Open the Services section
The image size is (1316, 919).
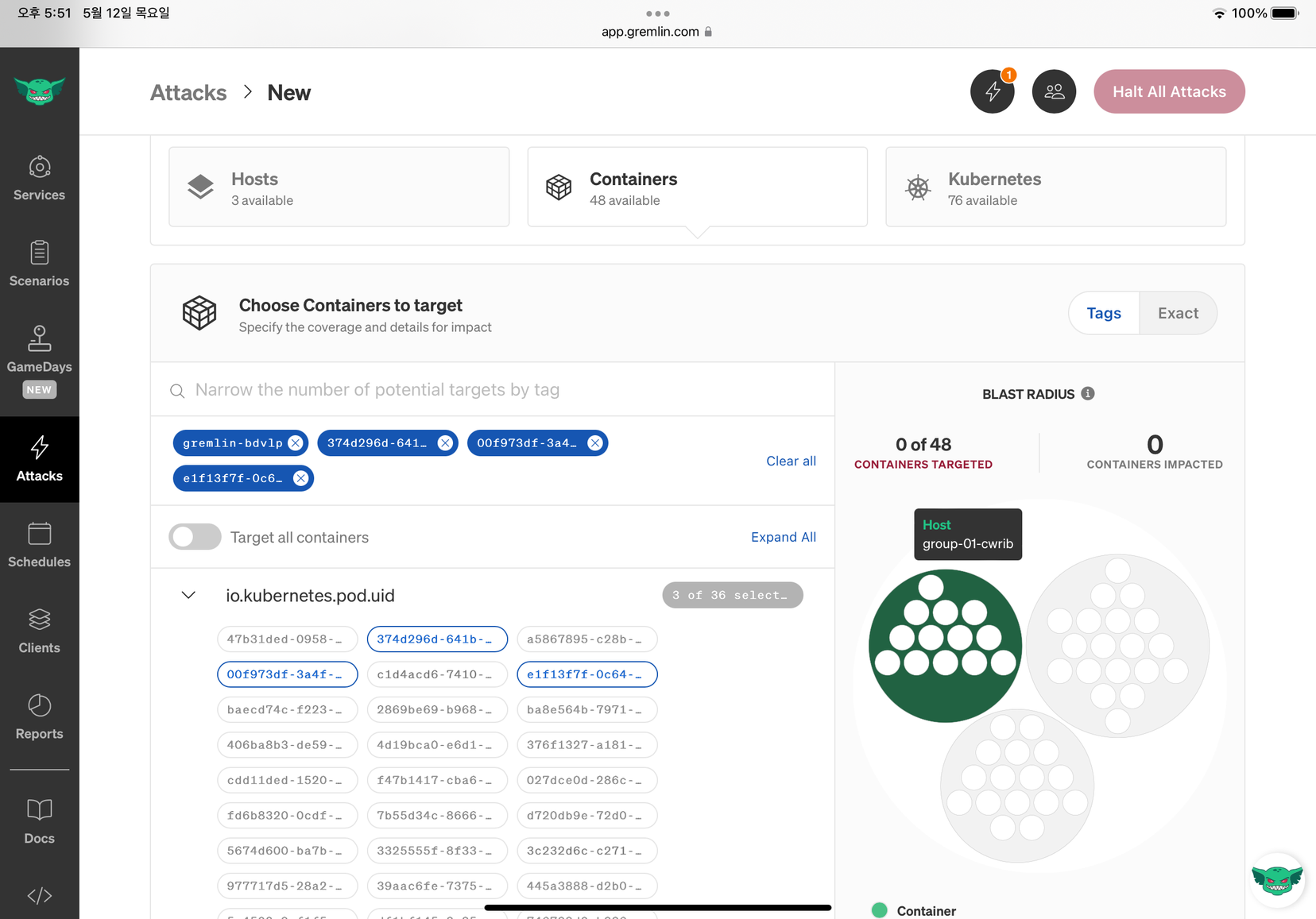(39, 179)
